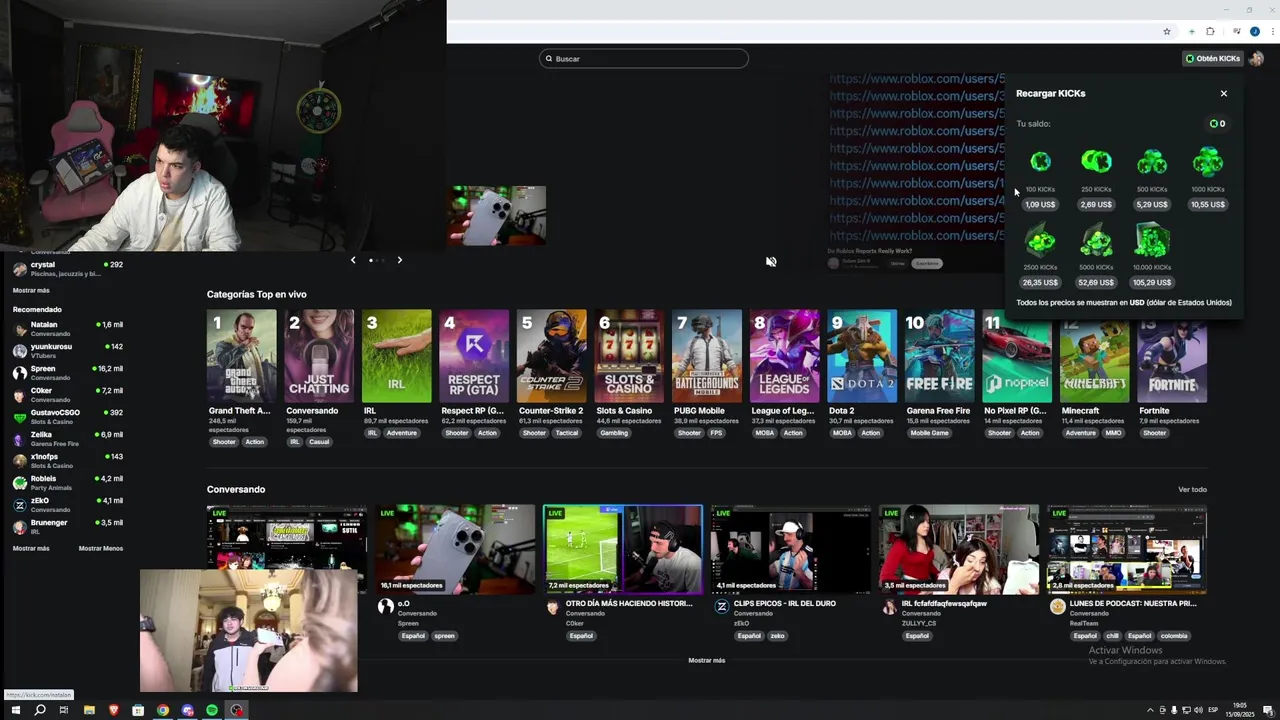Screen dimensions: 1280x720
Task: Buy 1000 KICKs for 10,55 US$
Action: [1208, 204]
